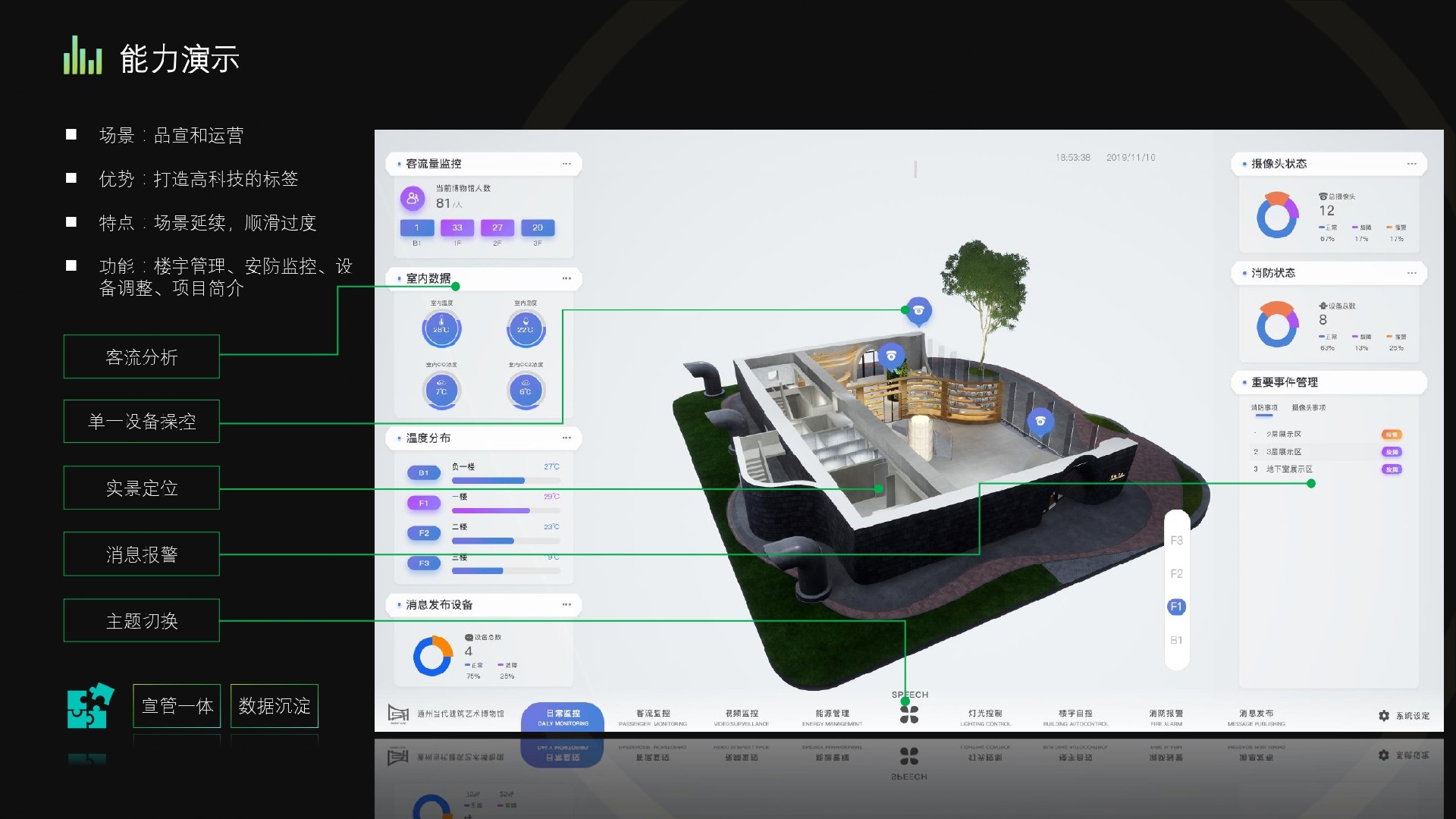This screenshot has width=1456, height=819.
Task: Click the 宣管一体 tag
Action: pyautogui.click(x=177, y=706)
